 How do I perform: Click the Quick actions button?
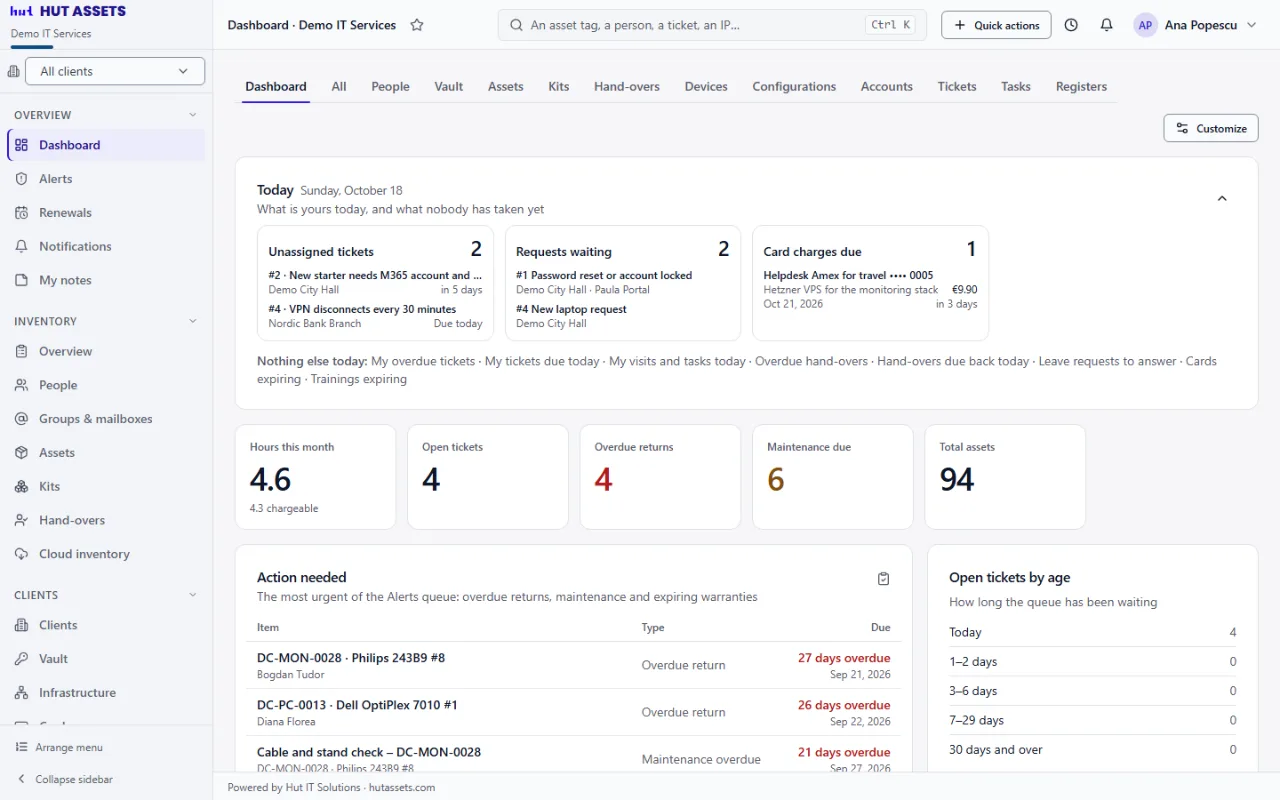tap(996, 25)
